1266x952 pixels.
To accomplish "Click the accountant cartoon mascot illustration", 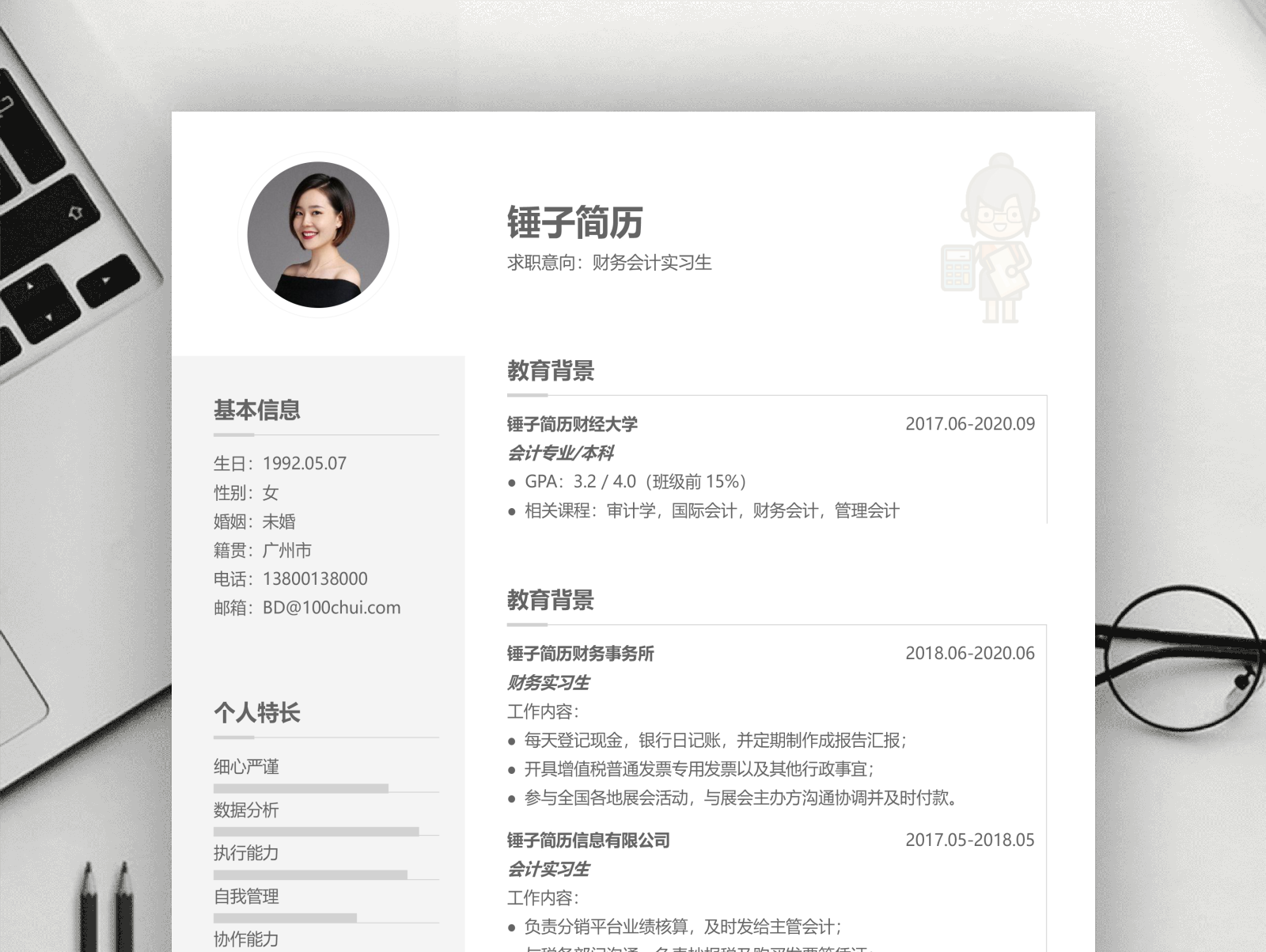I will 990,238.
